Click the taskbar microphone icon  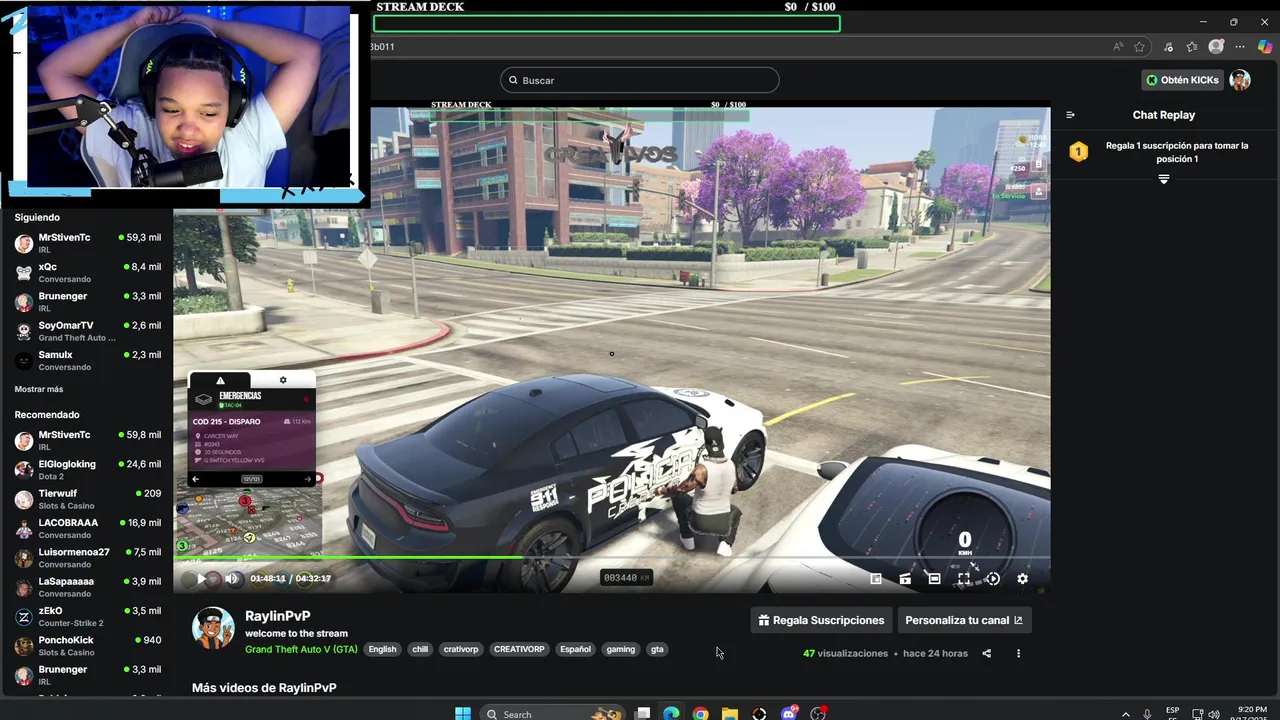pyautogui.click(x=1147, y=713)
